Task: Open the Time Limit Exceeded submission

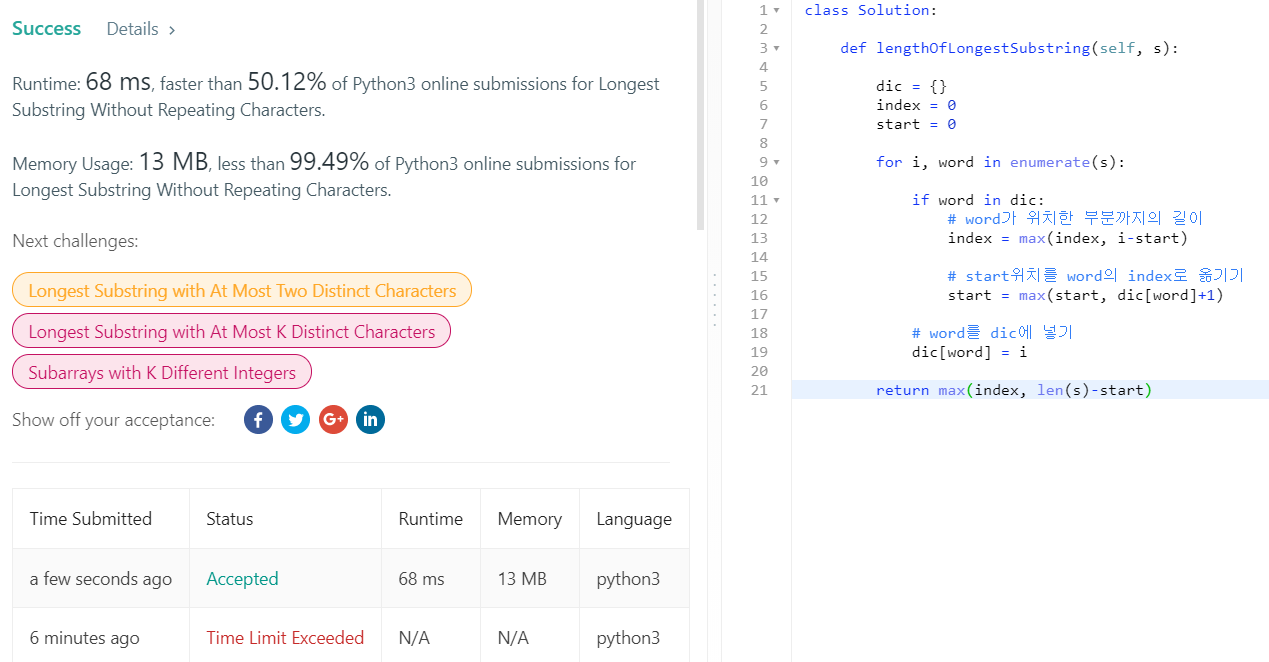Action: (x=285, y=638)
